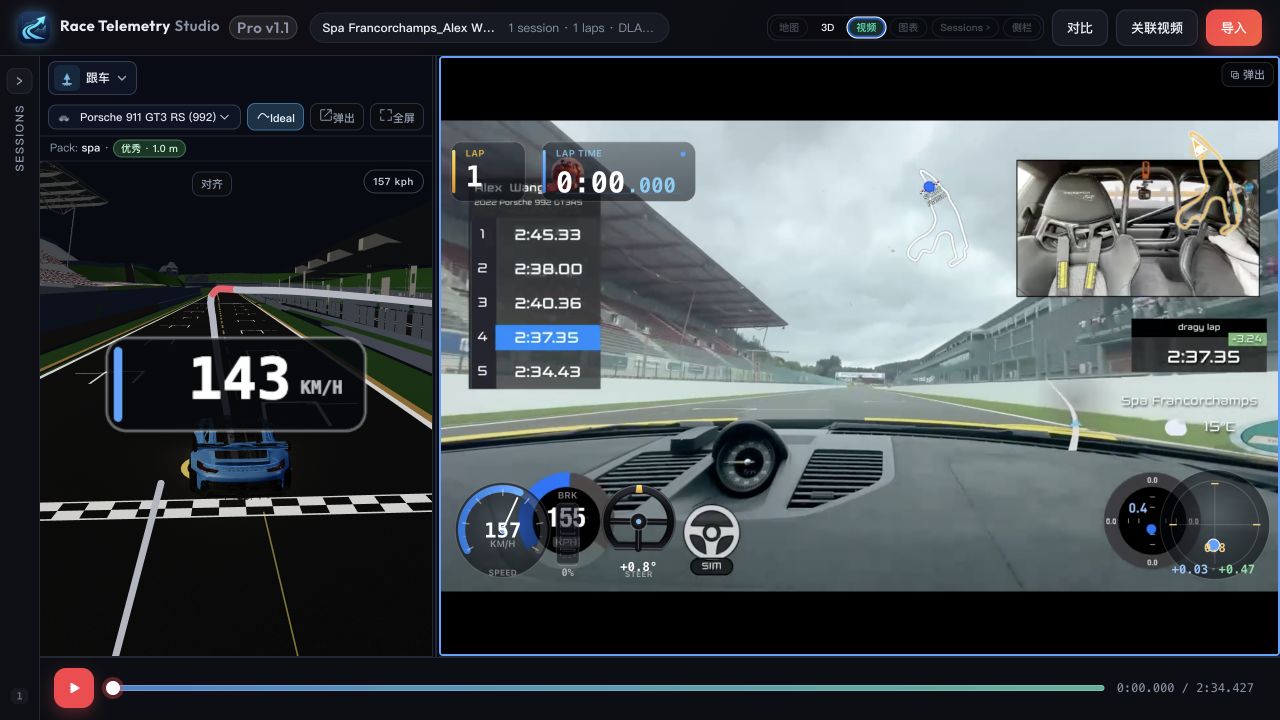Click the LAP TIME 0:00.000 overlay
Image resolution: width=1280 pixels, height=720 pixels.
tap(619, 171)
